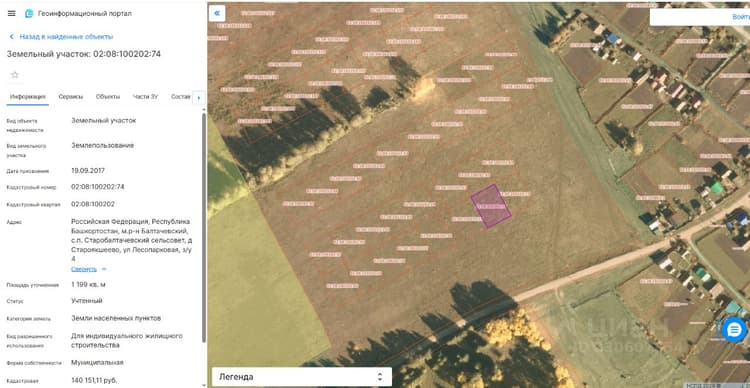Viewport: 750px width, 388px height.
Task: Go back via Назад в найденные объекты
Action: (x=66, y=37)
